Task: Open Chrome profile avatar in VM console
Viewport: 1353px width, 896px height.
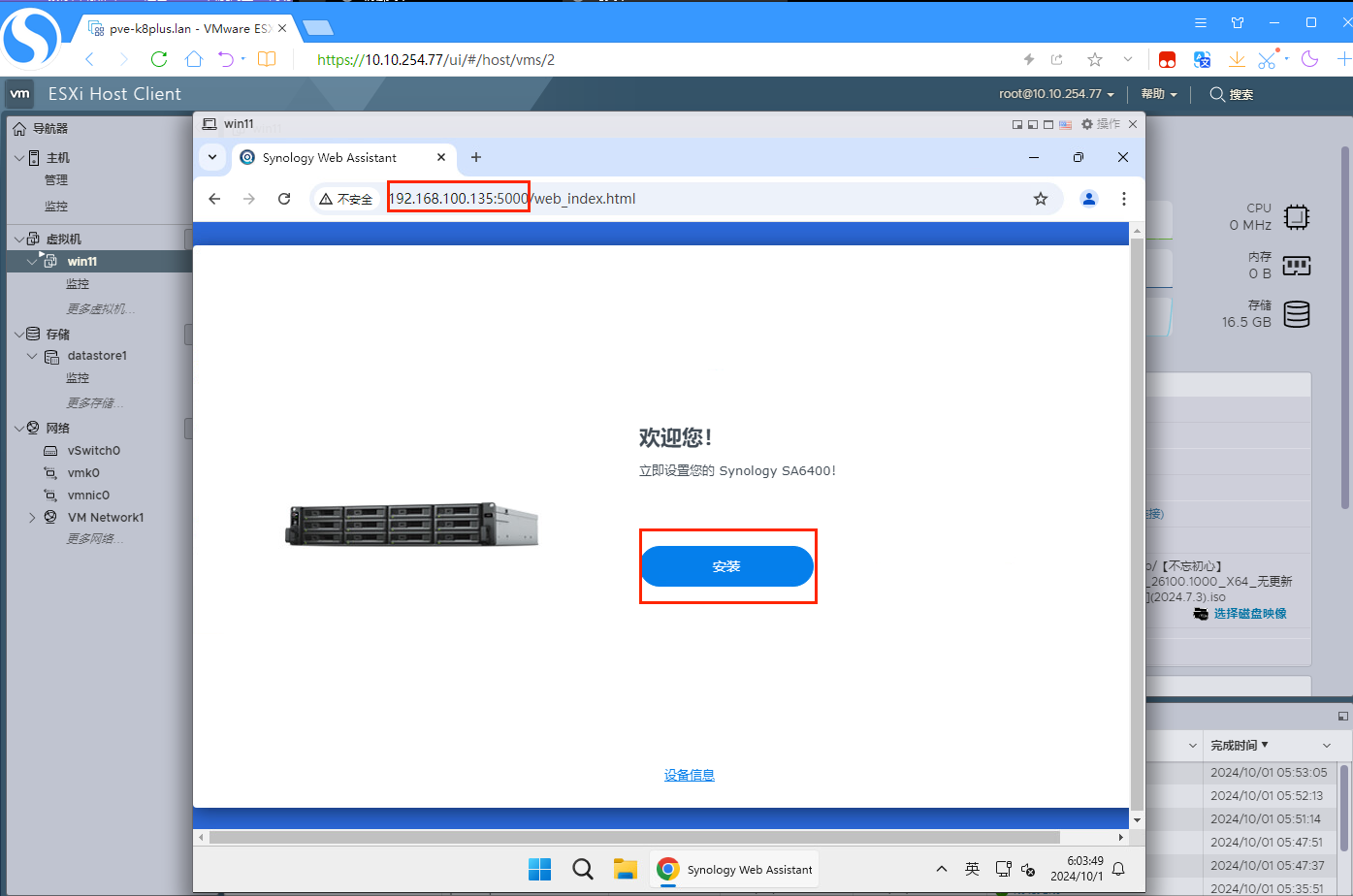Action: tap(1089, 199)
